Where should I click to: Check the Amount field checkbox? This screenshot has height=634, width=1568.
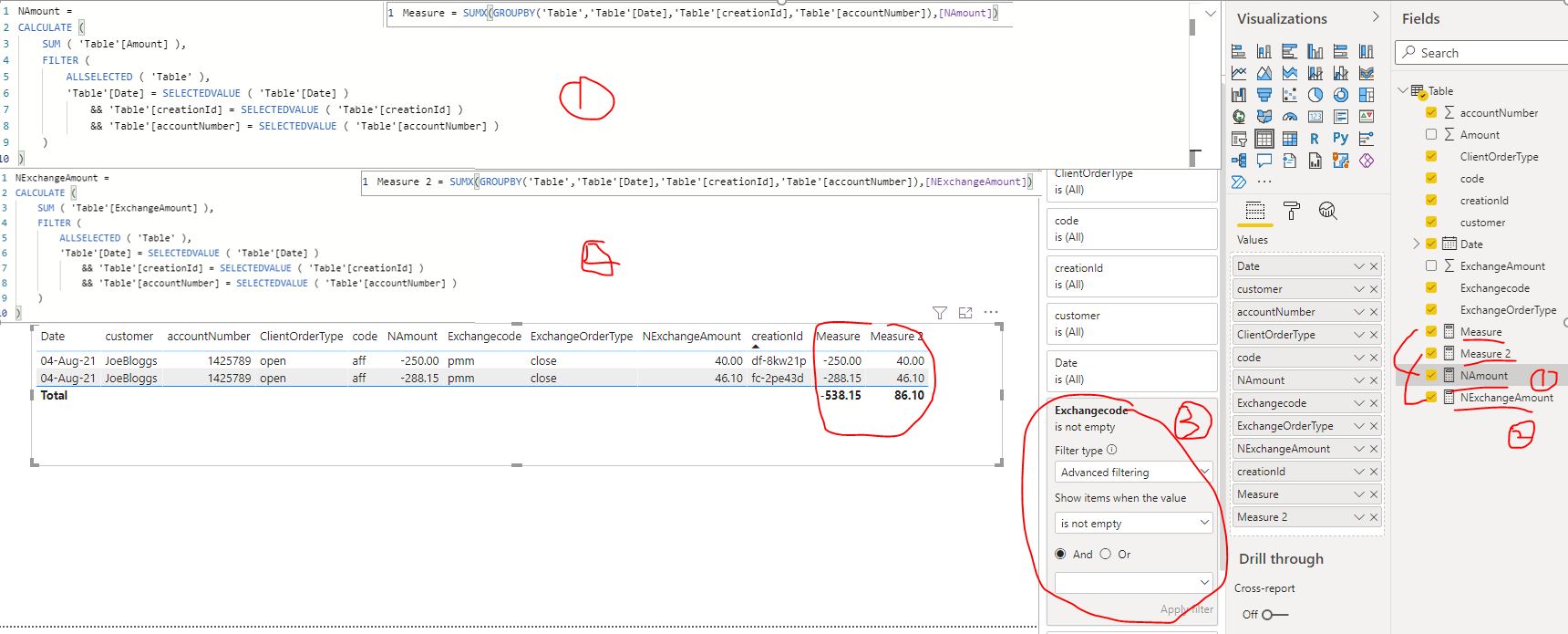click(1430, 134)
